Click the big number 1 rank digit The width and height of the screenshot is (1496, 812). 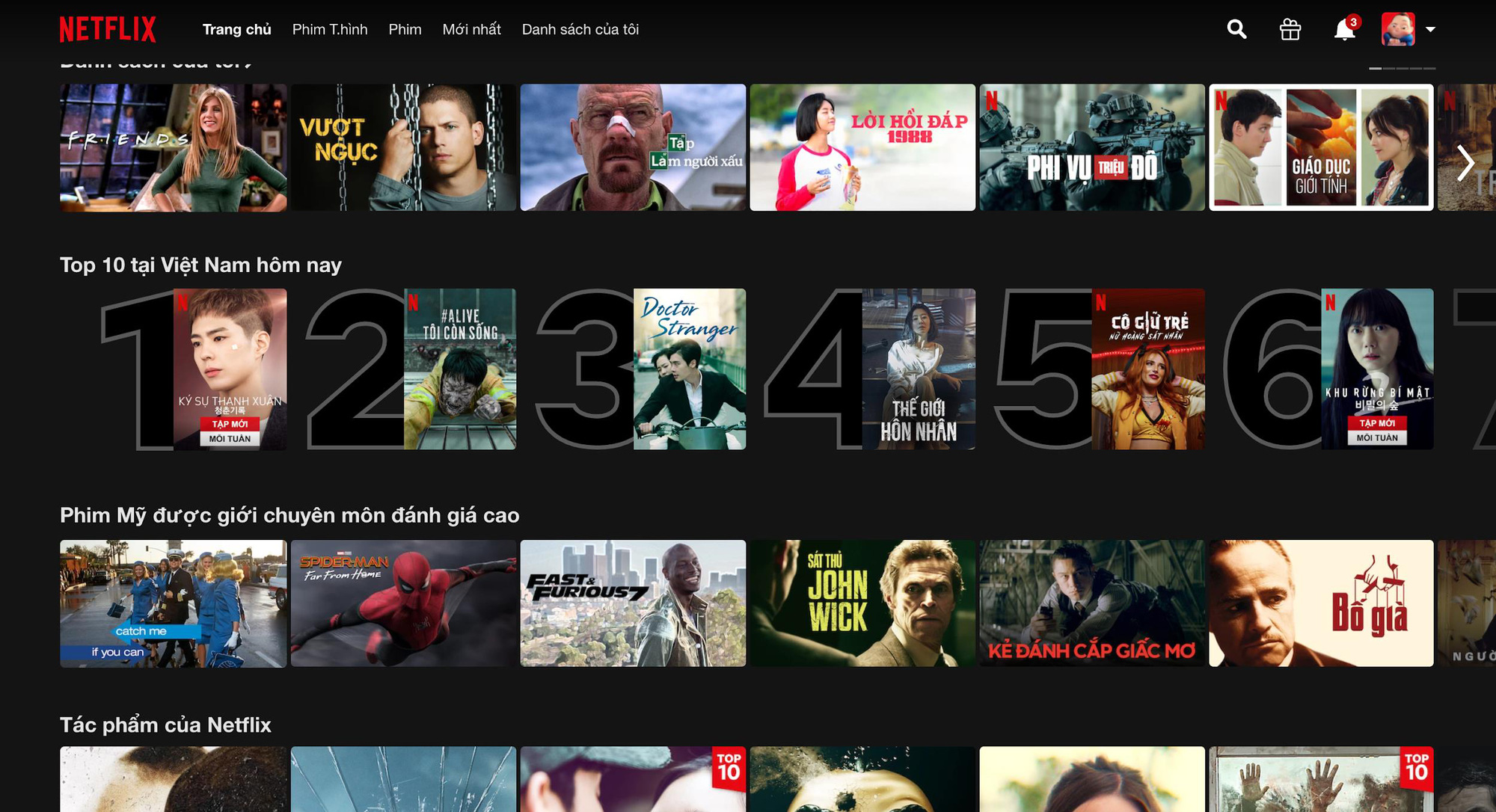pyautogui.click(x=138, y=369)
